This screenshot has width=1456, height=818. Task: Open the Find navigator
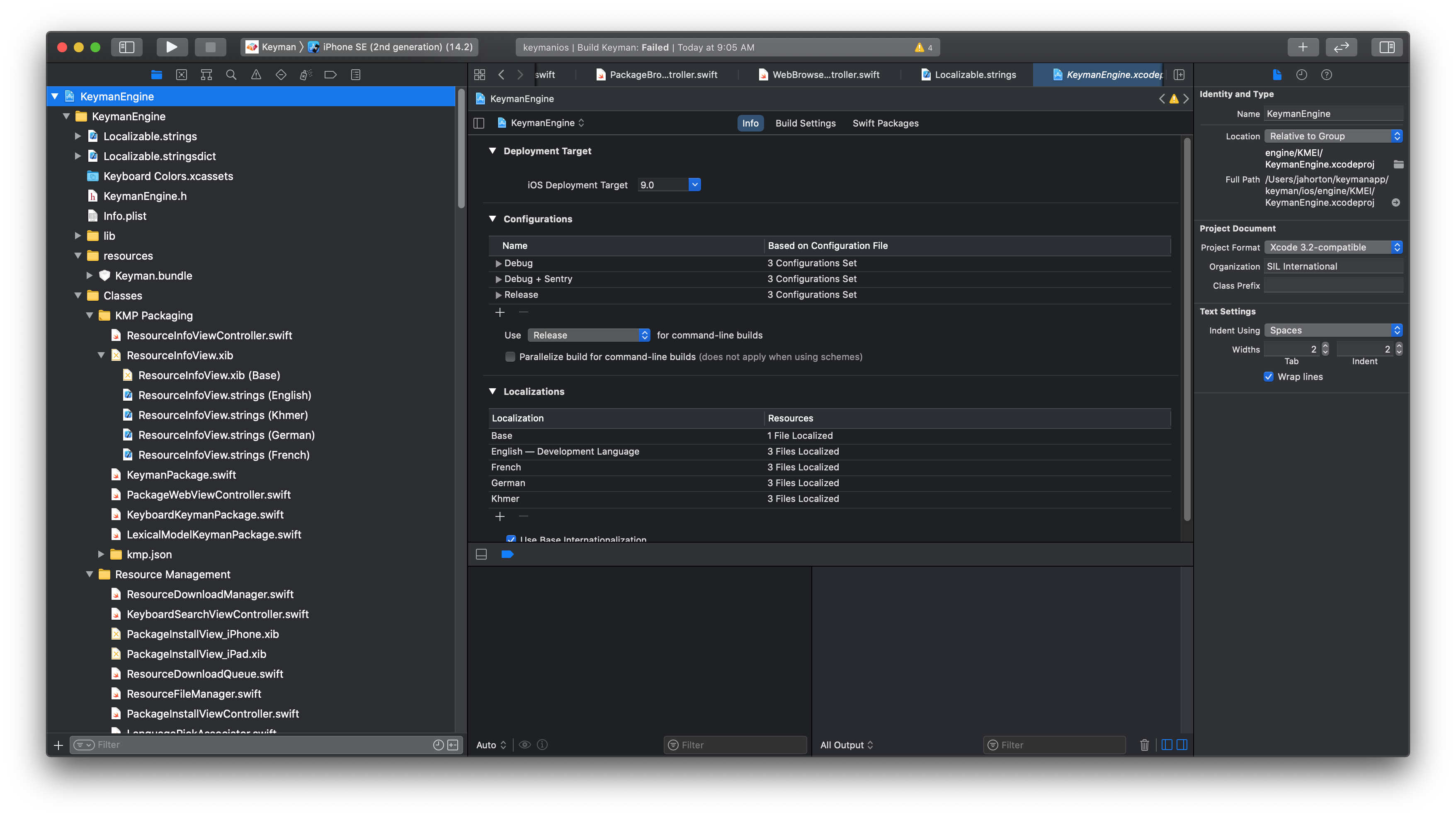[231, 75]
